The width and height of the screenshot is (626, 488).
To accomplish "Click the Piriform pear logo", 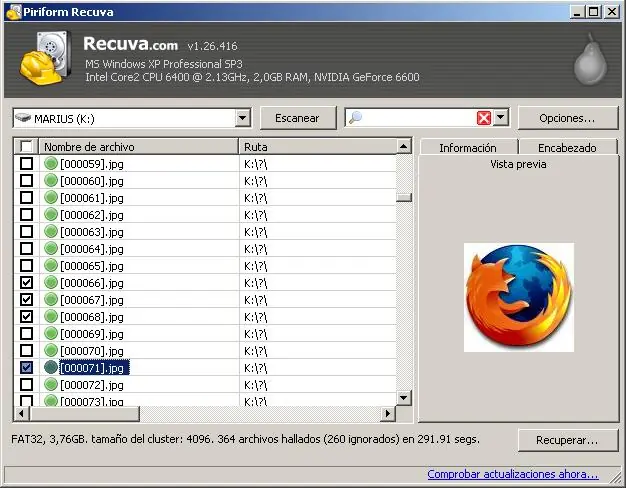I will pyautogui.click(x=590, y=60).
